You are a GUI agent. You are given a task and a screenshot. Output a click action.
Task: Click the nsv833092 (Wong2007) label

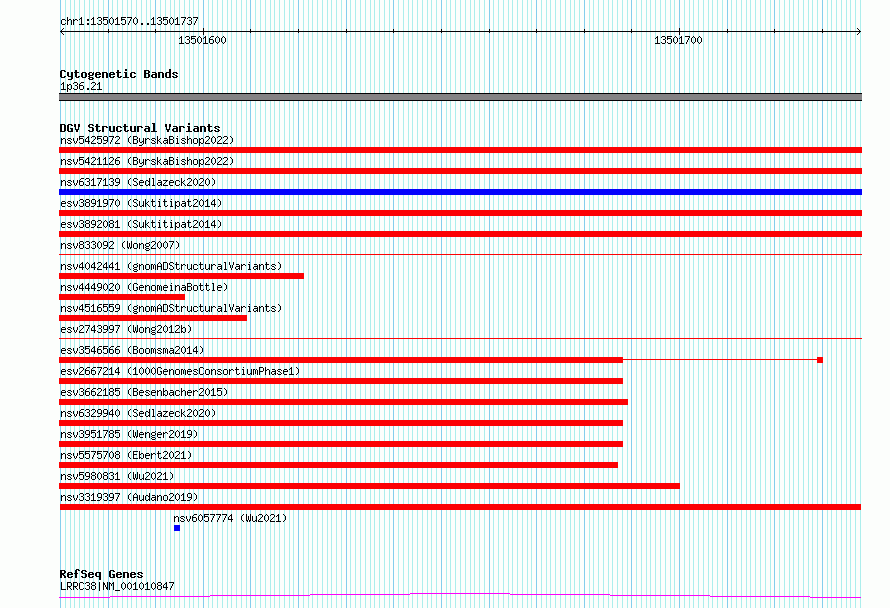click(x=120, y=245)
